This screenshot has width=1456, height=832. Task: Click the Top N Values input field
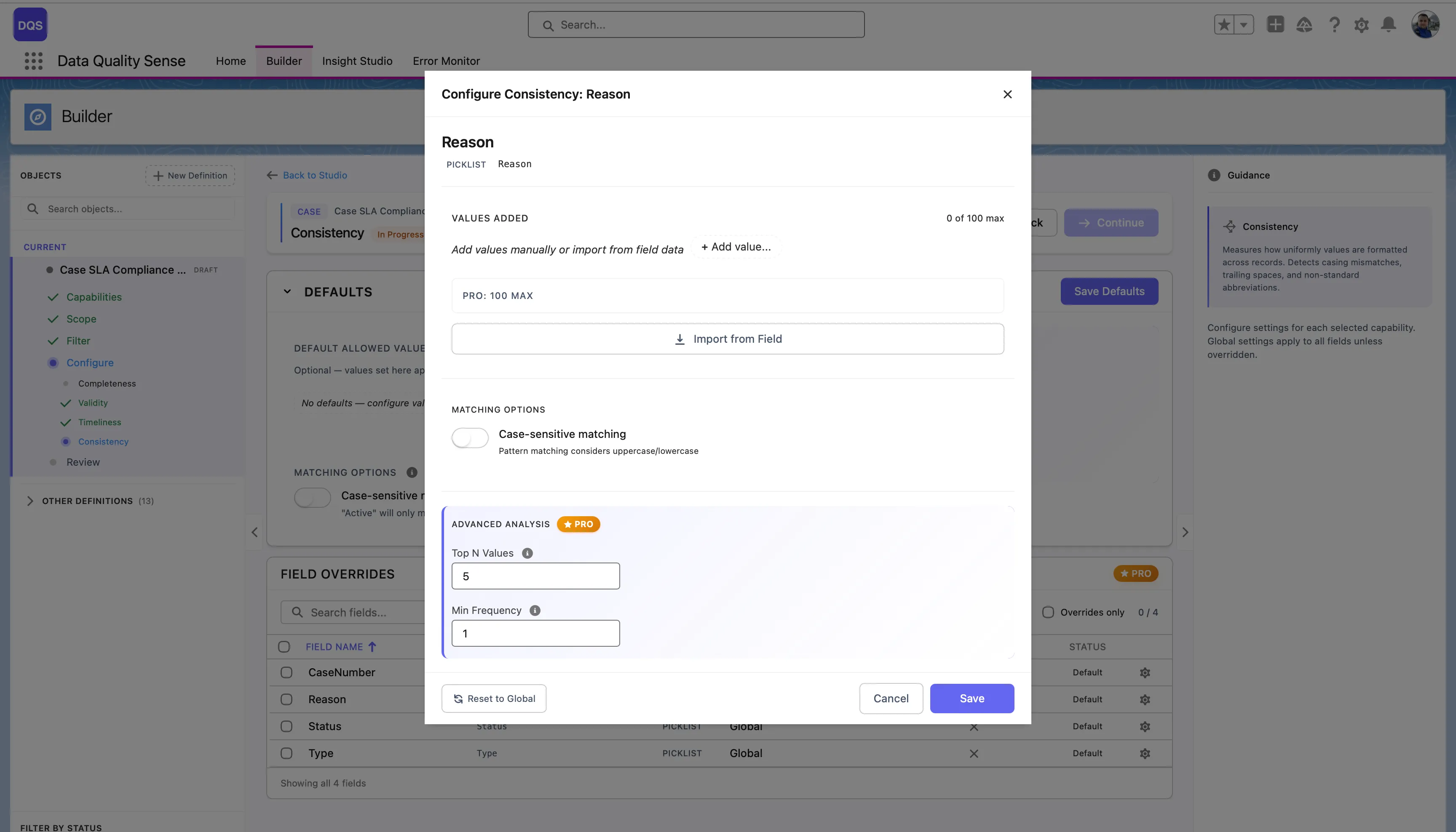(x=535, y=576)
